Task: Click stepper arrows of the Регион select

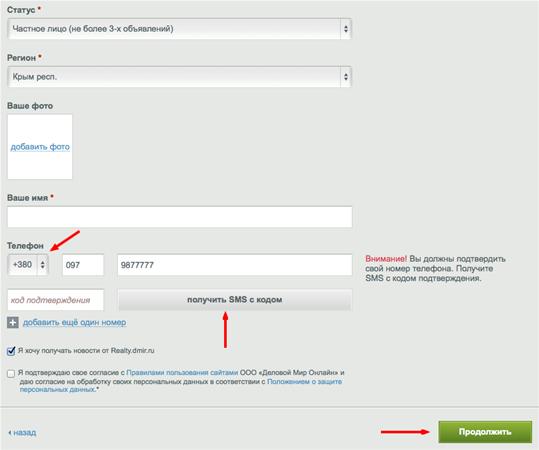Action: pos(346,77)
